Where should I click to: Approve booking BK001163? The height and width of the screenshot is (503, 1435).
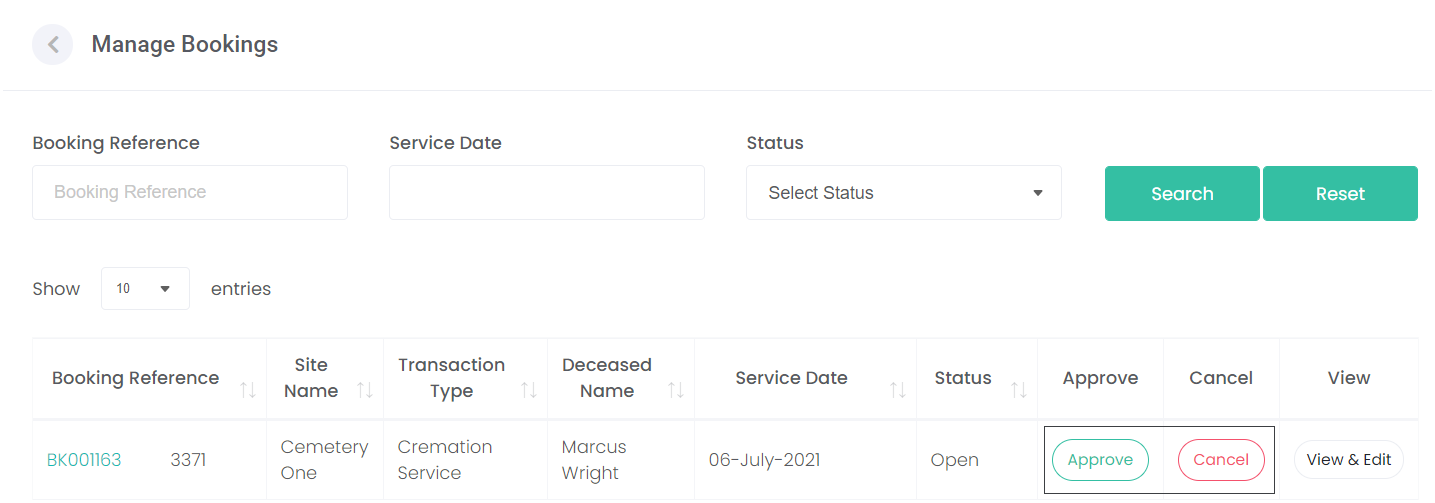pos(1100,460)
